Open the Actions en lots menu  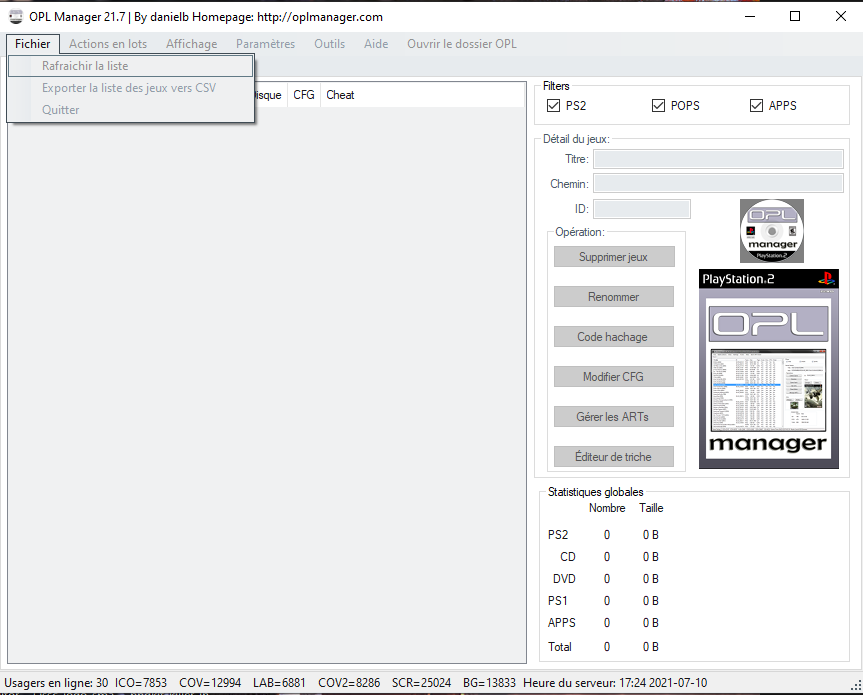point(108,44)
